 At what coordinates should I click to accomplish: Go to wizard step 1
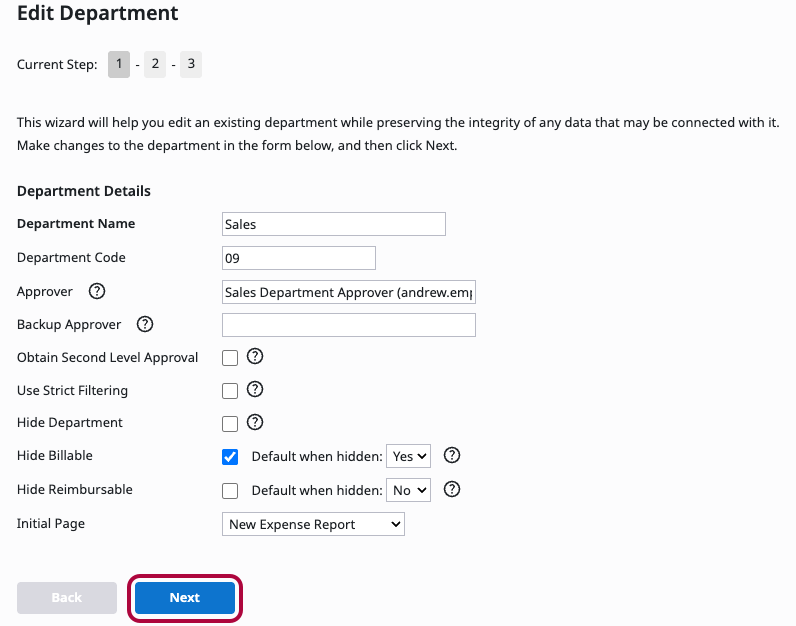click(x=119, y=64)
